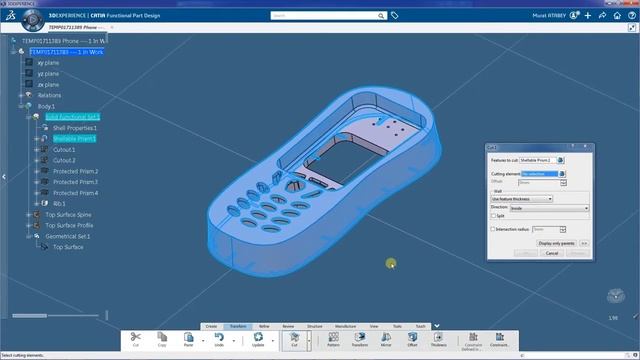Select Shell Properties.1 in the tree
The width and height of the screenshot is (640, 360).
[x=75, y=128]
